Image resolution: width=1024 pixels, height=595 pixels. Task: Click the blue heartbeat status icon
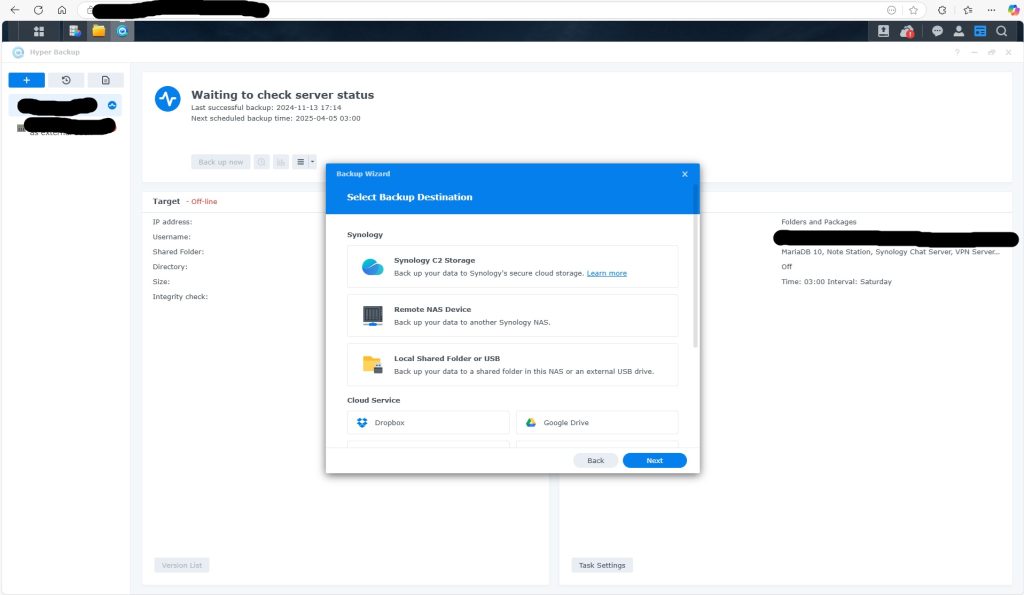168,99
